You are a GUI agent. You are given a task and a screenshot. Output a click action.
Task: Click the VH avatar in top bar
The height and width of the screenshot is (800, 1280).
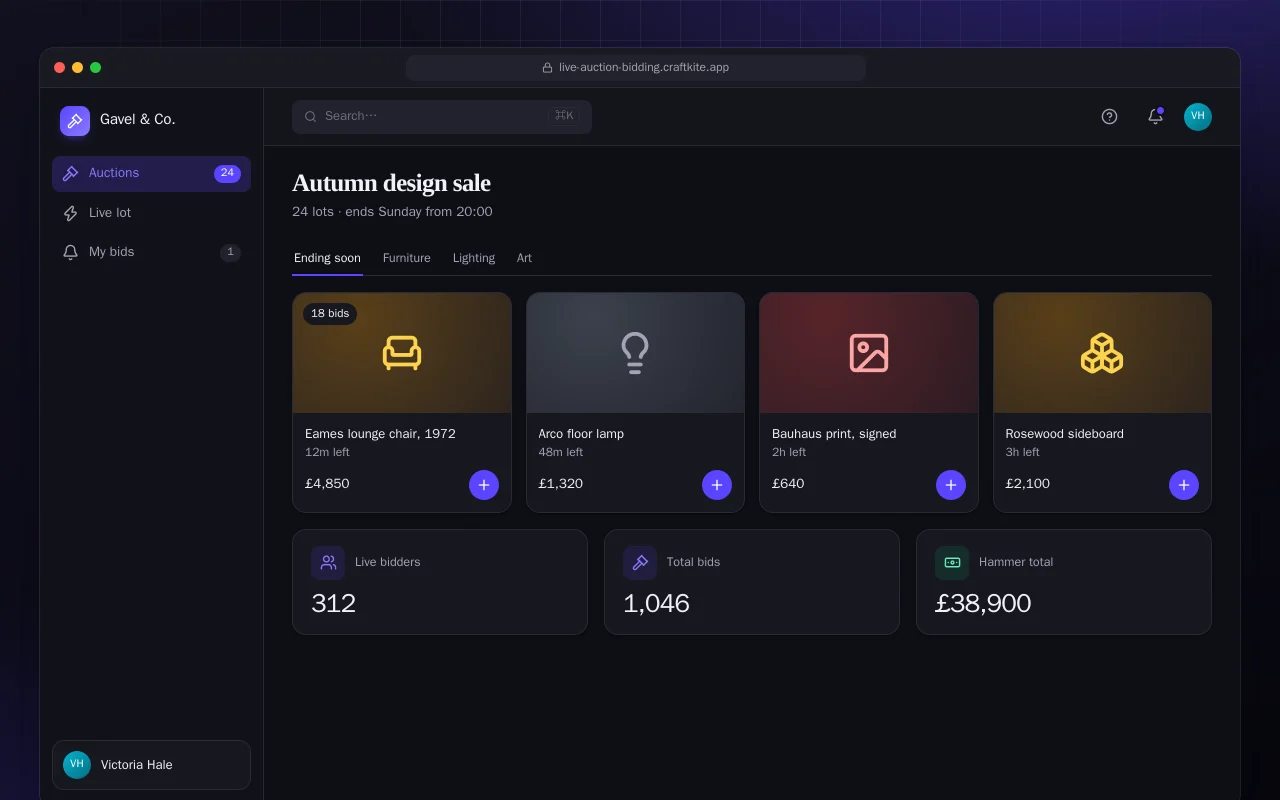pos(1198,117)
